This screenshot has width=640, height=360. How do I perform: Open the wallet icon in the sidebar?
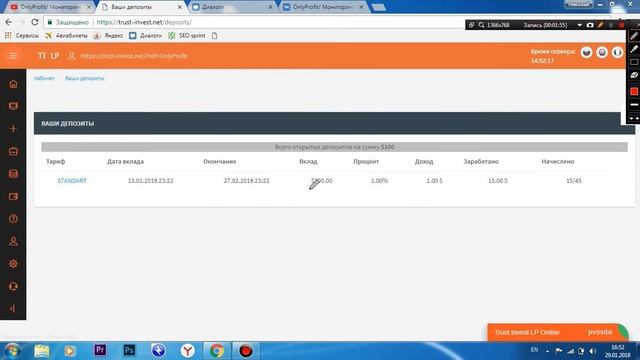(x=13, y=196)
